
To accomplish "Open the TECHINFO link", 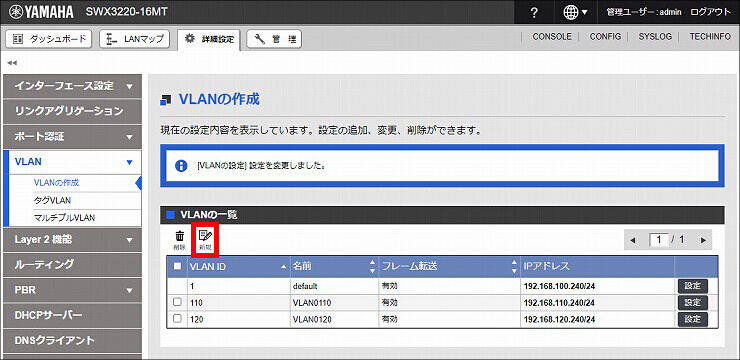I will [x=710, y=36].
